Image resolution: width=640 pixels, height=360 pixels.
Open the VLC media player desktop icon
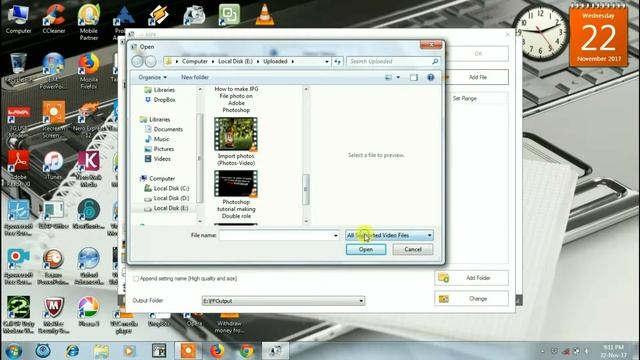coord(264,15)
